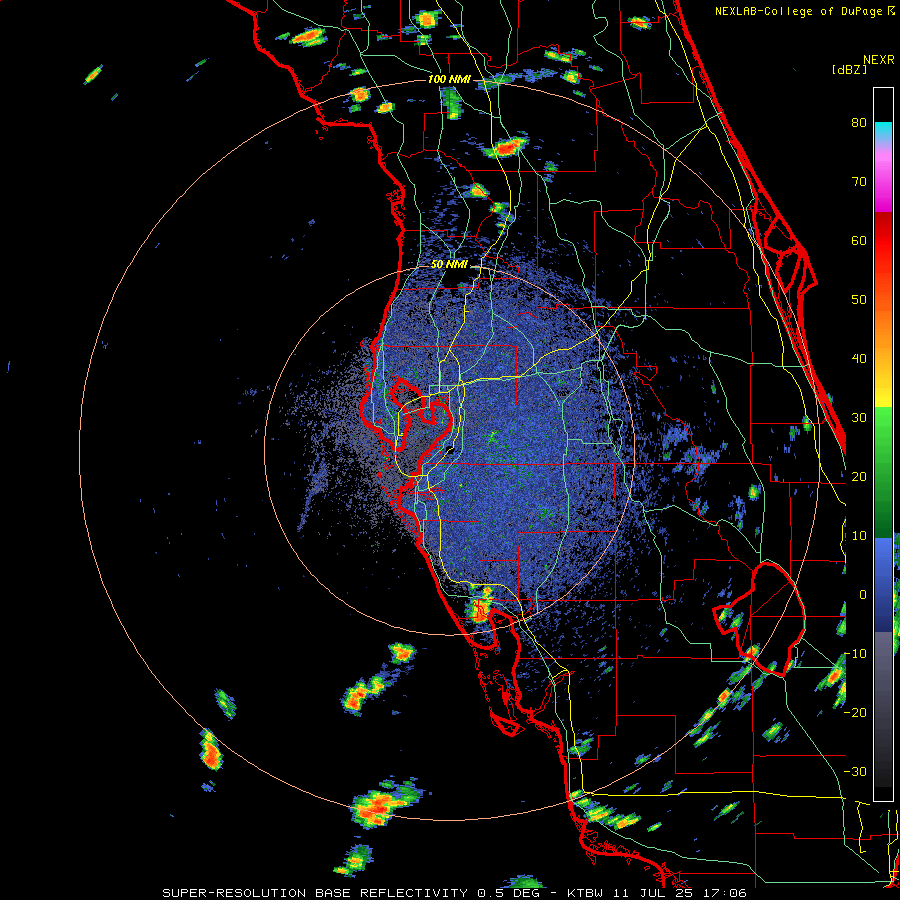Click the 40 value on dBZ scale
Image resolution: width=900 pixels, height=900 pixels.
859,359
